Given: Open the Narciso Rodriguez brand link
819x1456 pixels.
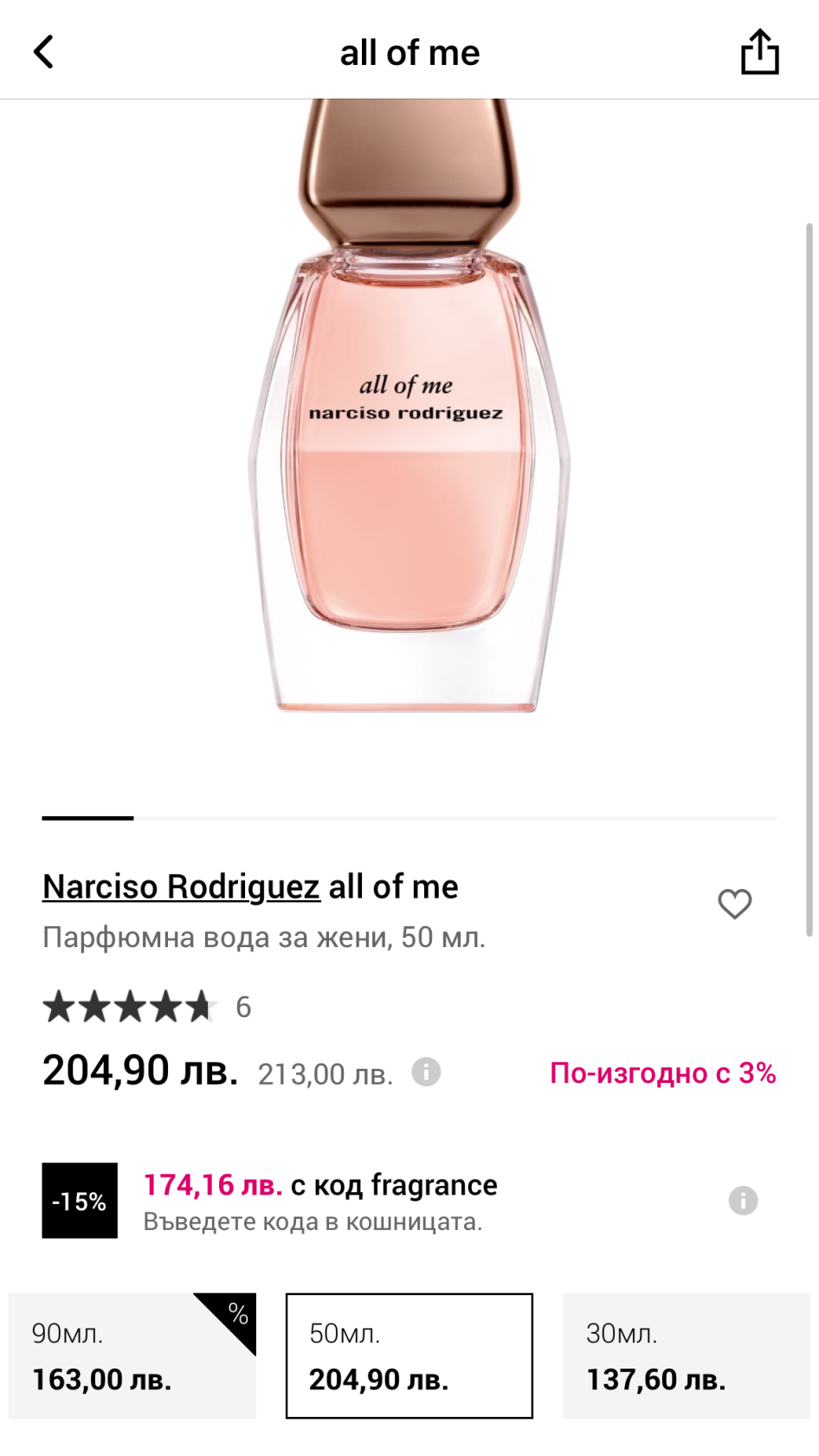Looking at the screenshot, I should (x=181, y=886).
